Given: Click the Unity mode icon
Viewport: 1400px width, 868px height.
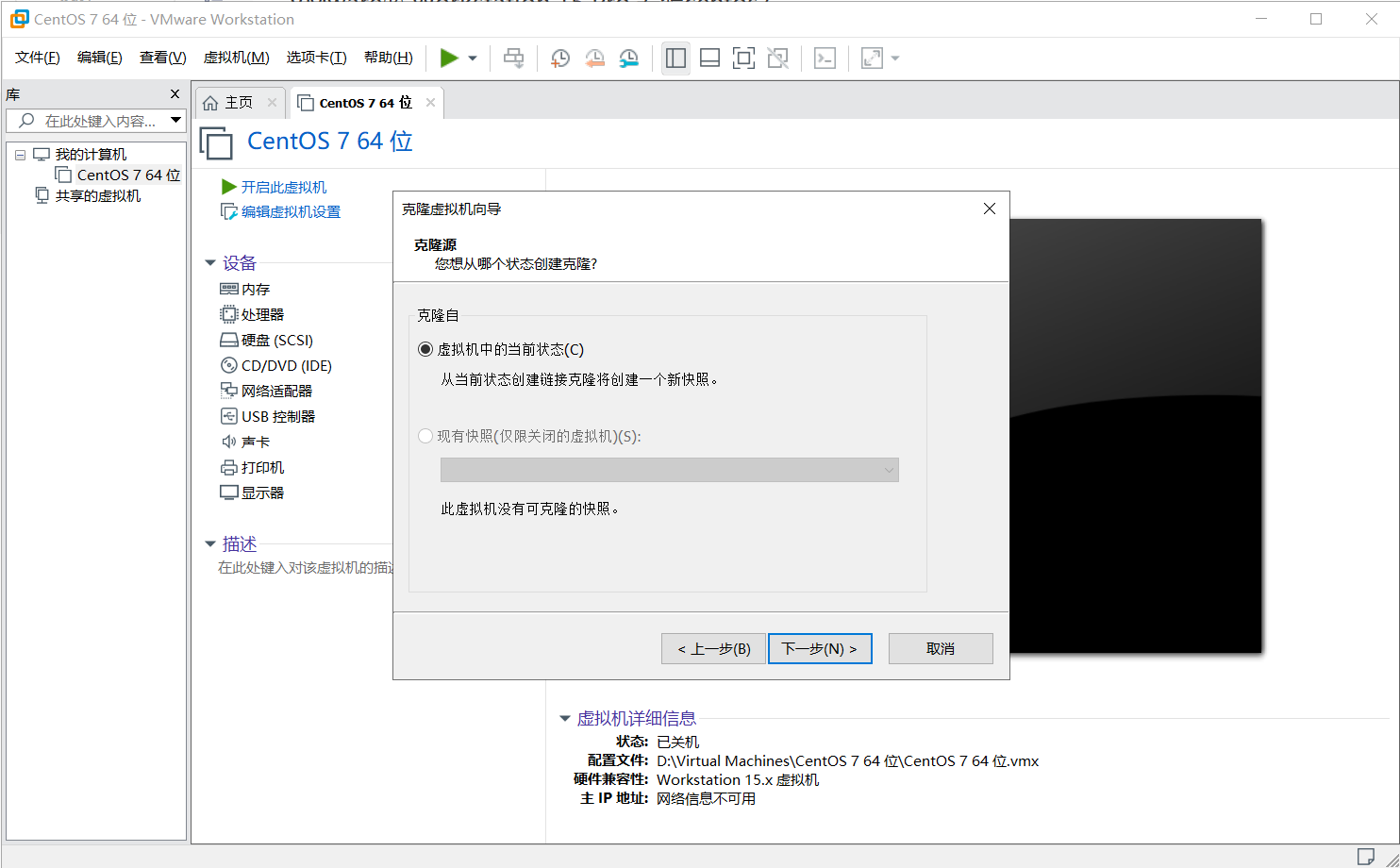Looking at the screenshot, I should pos(778,58).
